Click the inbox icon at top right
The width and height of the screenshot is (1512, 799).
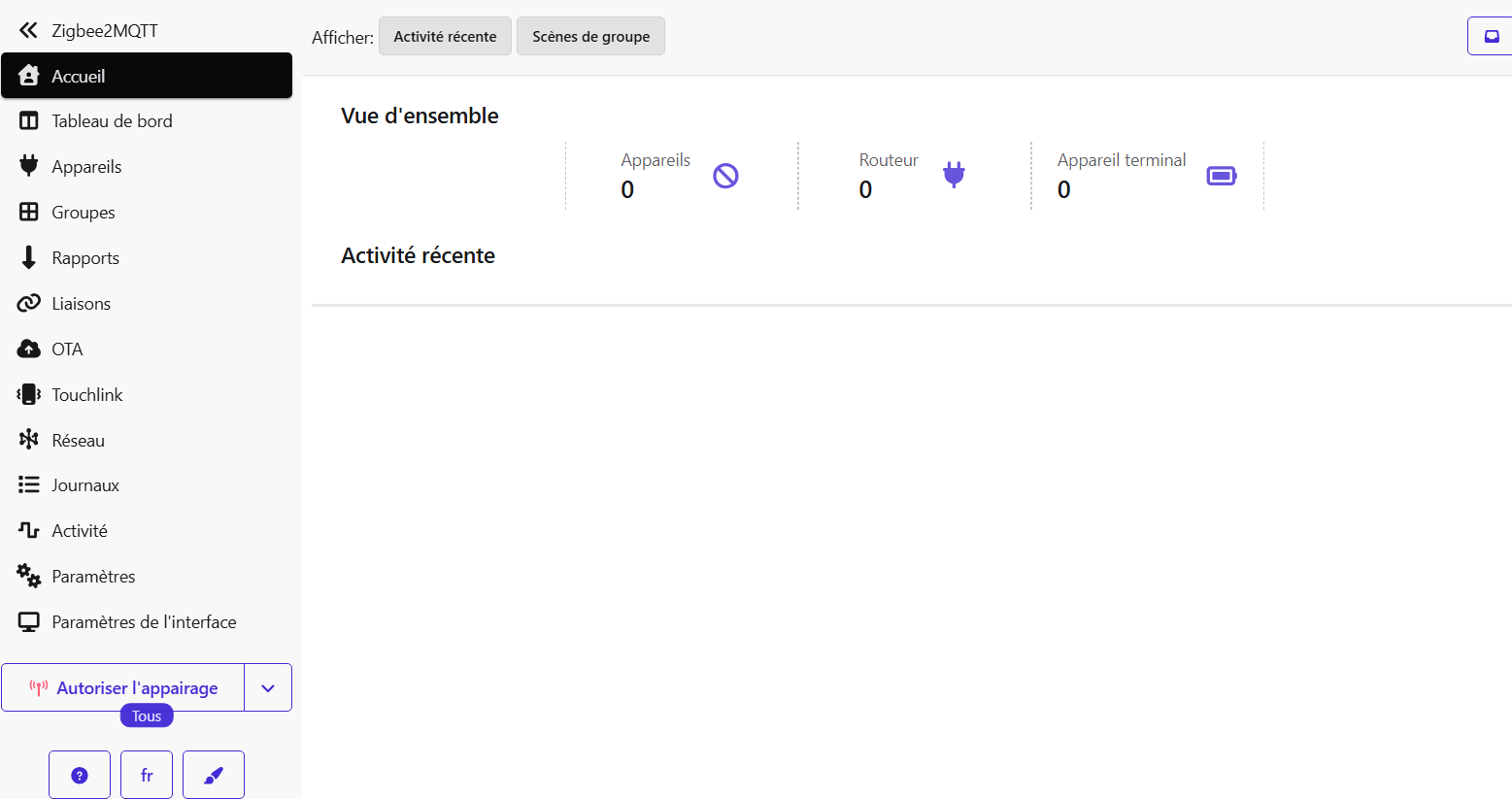(1491, 37)
